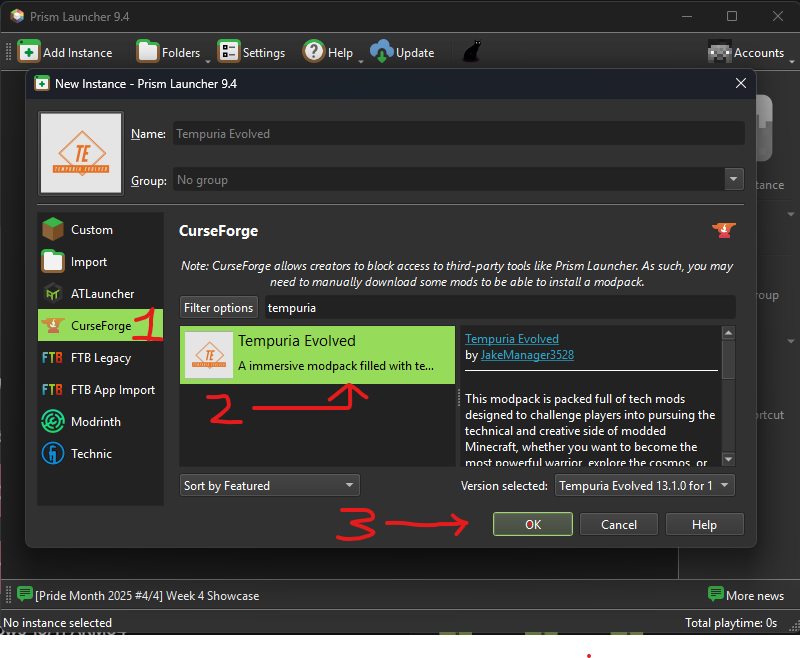Select the CurseForge source tab
Viewport: 800px width, 658px height.
pos(101,325)
